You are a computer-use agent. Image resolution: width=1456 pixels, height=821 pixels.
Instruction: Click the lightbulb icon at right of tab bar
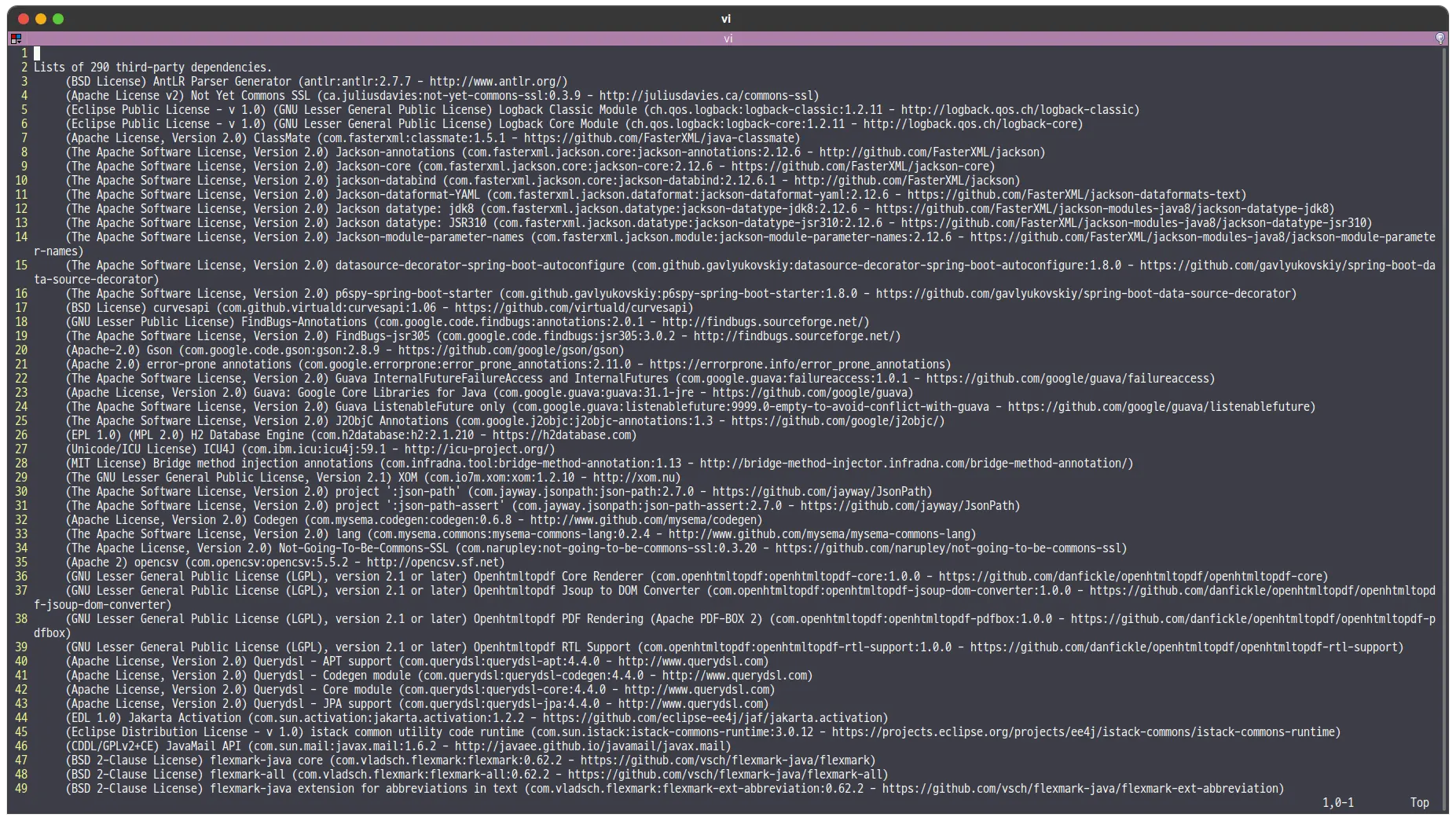click(1439, 38)
